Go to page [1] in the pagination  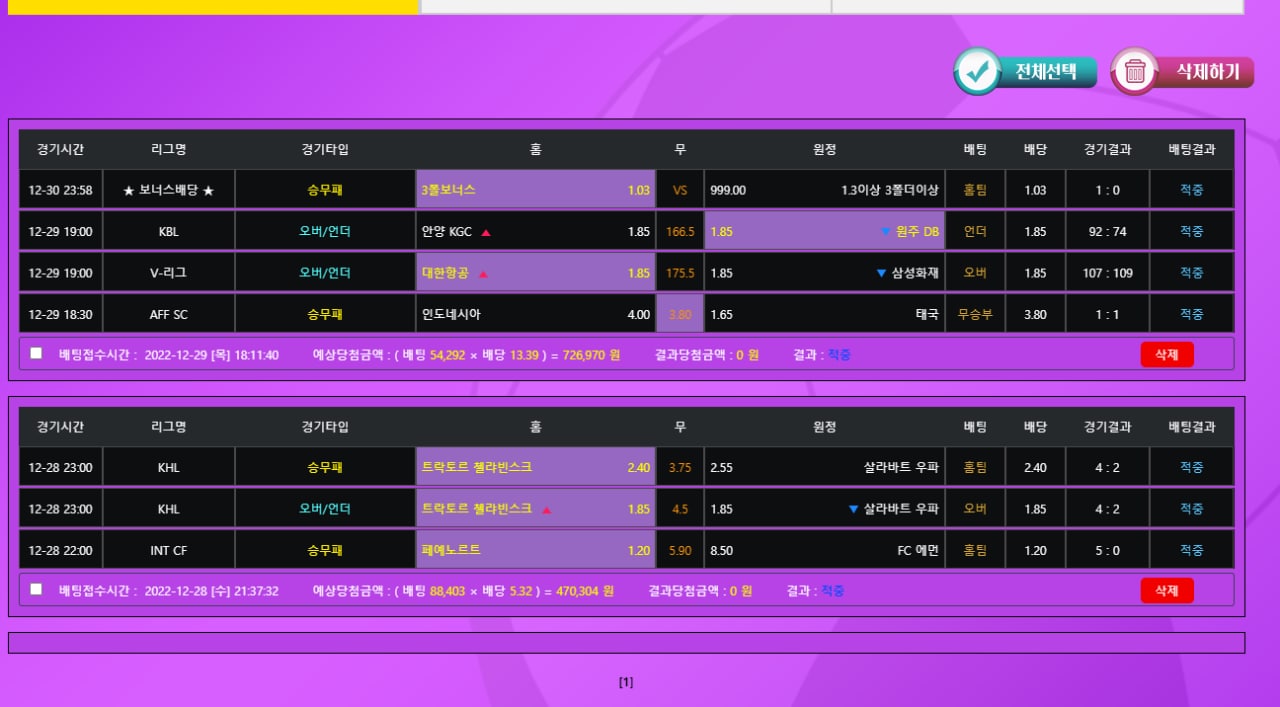626,683
